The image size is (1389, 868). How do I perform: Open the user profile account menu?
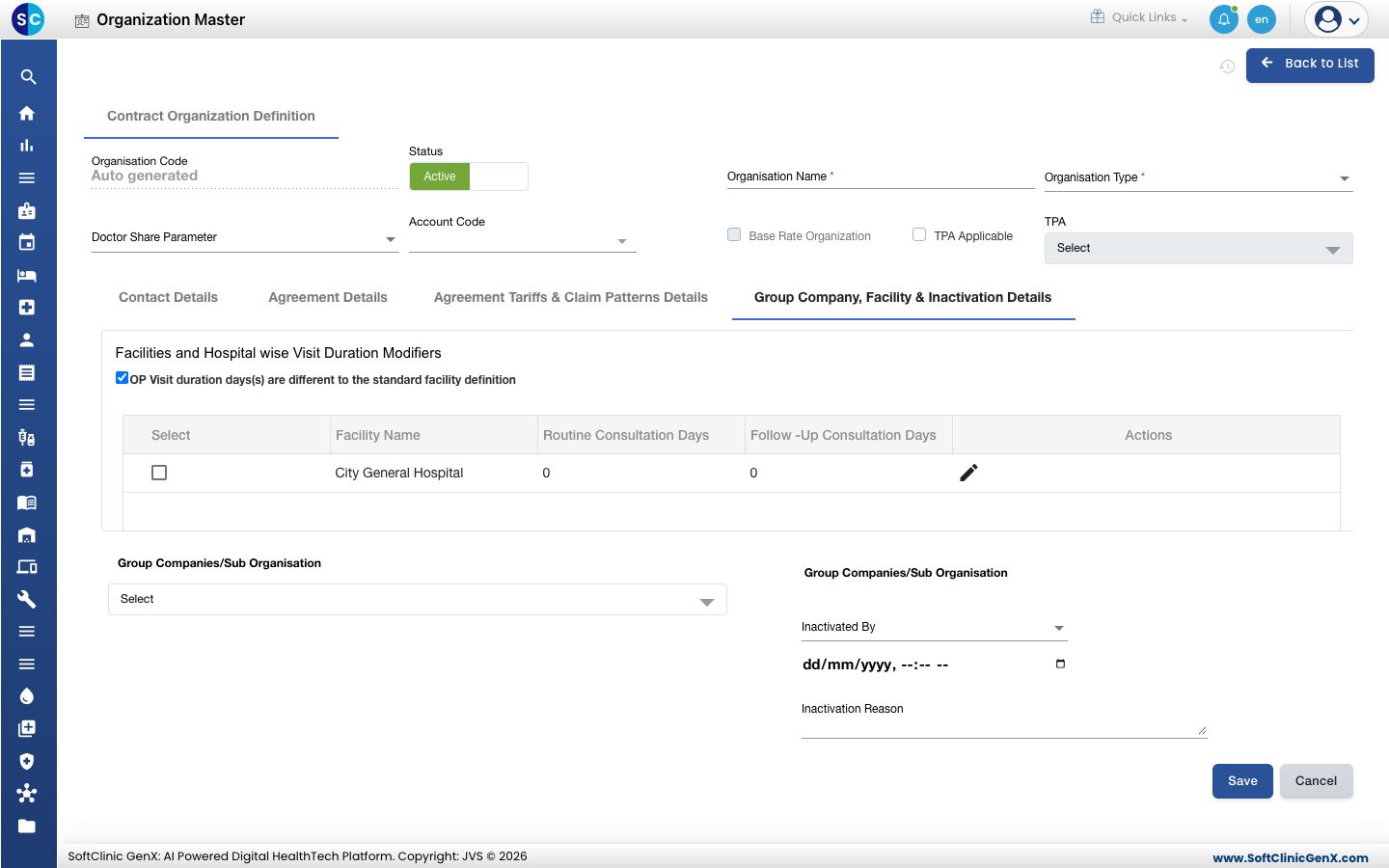point(1337,19)
